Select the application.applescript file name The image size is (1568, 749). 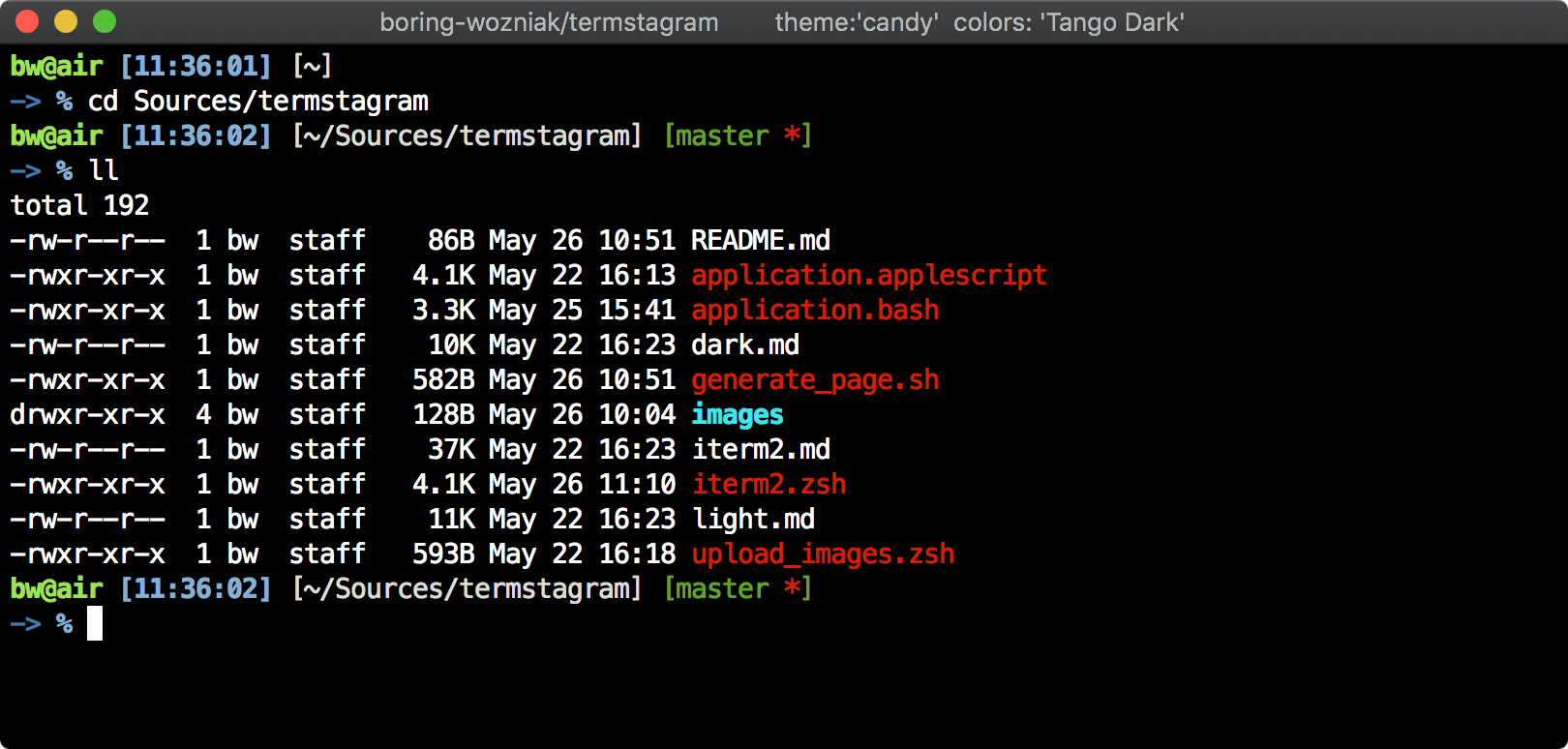868,275
